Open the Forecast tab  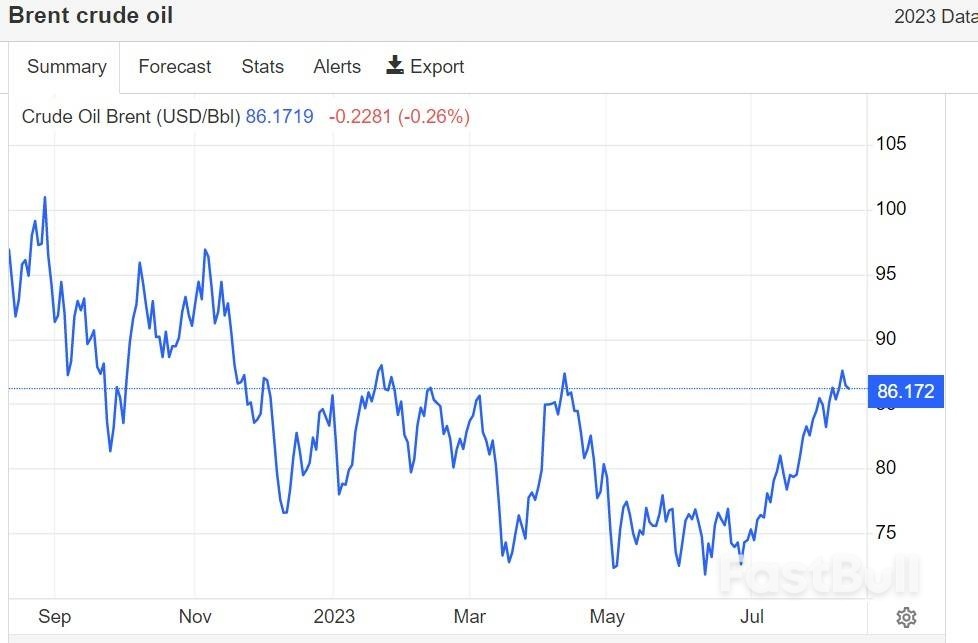click(x=174, y=67)
